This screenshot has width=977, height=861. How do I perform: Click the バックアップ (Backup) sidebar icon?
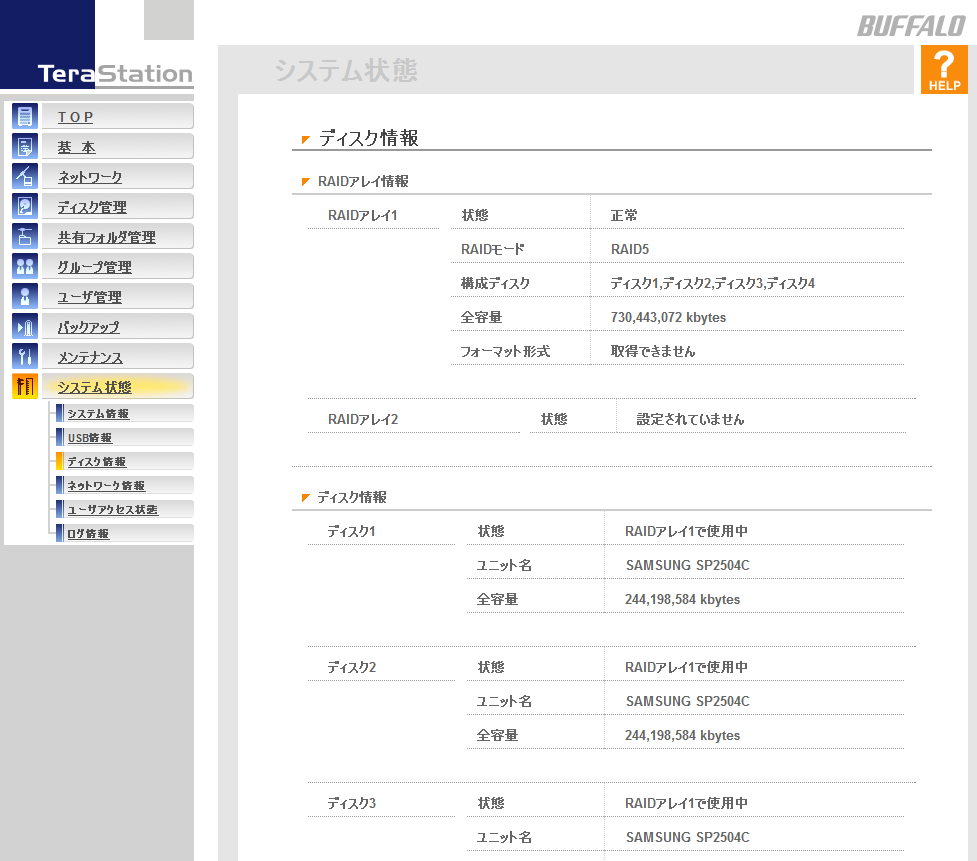coord(24,325)
